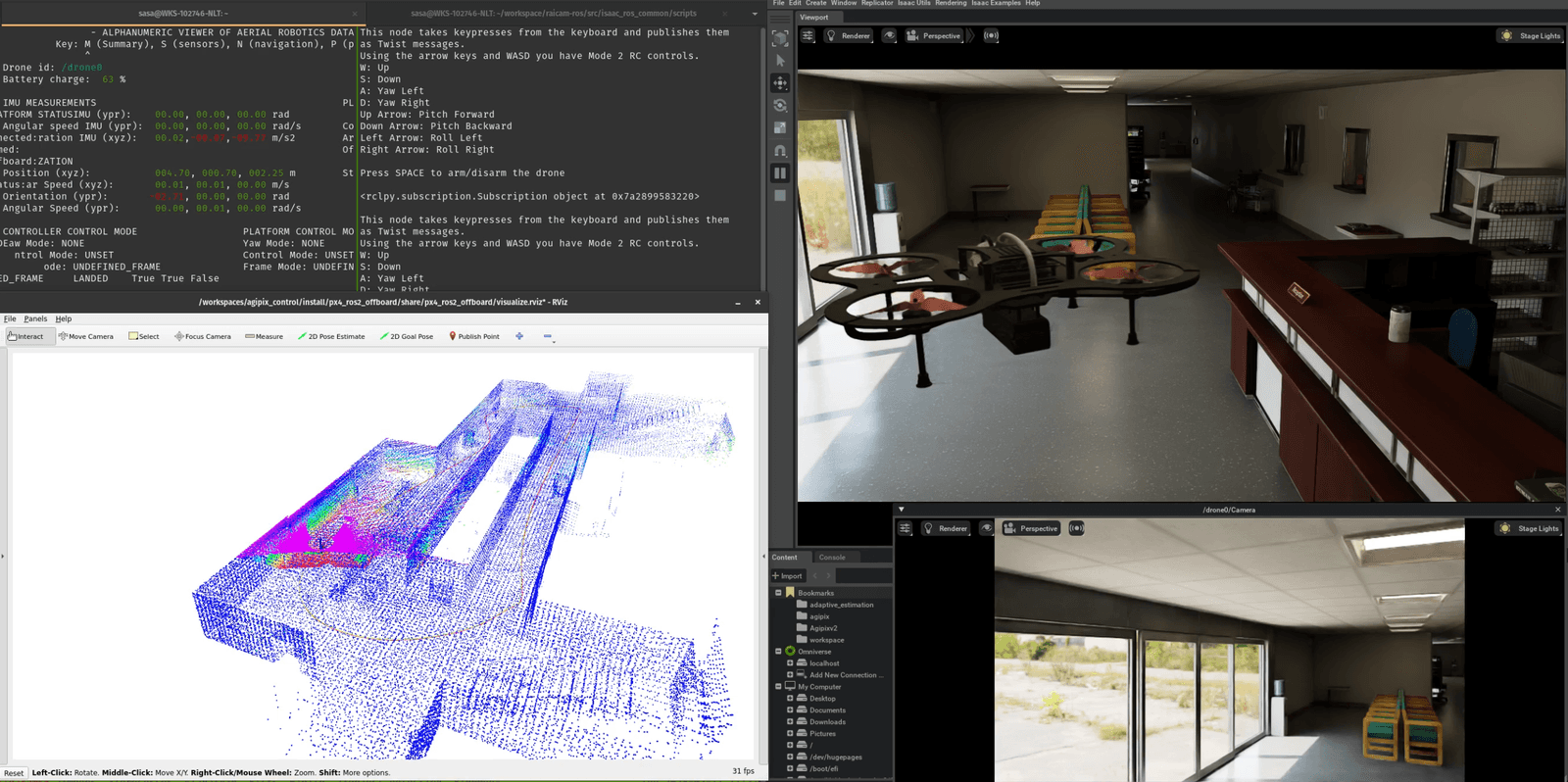Viewport: 1568px width, 782px height.
Task: Open the selection mode tool in Isaac Sim toolbar
Action: click(x=780, y=38)
